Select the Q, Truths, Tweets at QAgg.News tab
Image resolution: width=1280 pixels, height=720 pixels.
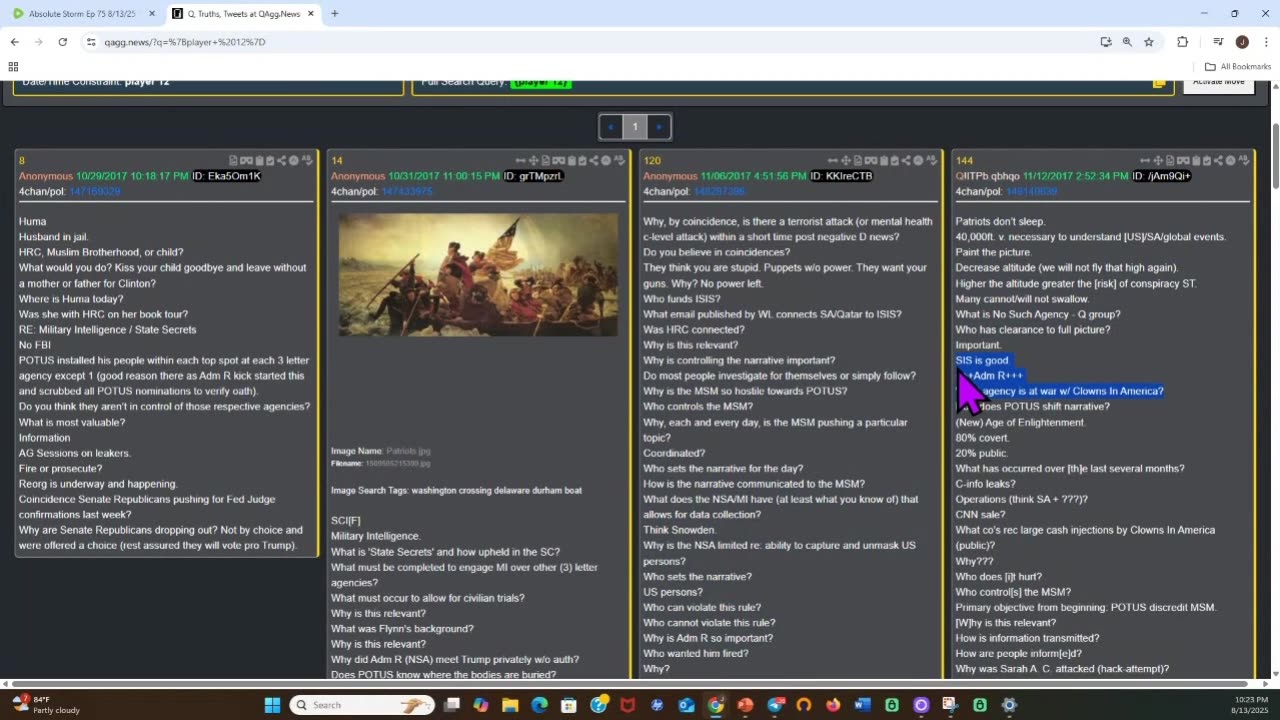pyautogui.click(x=242, y=13)
